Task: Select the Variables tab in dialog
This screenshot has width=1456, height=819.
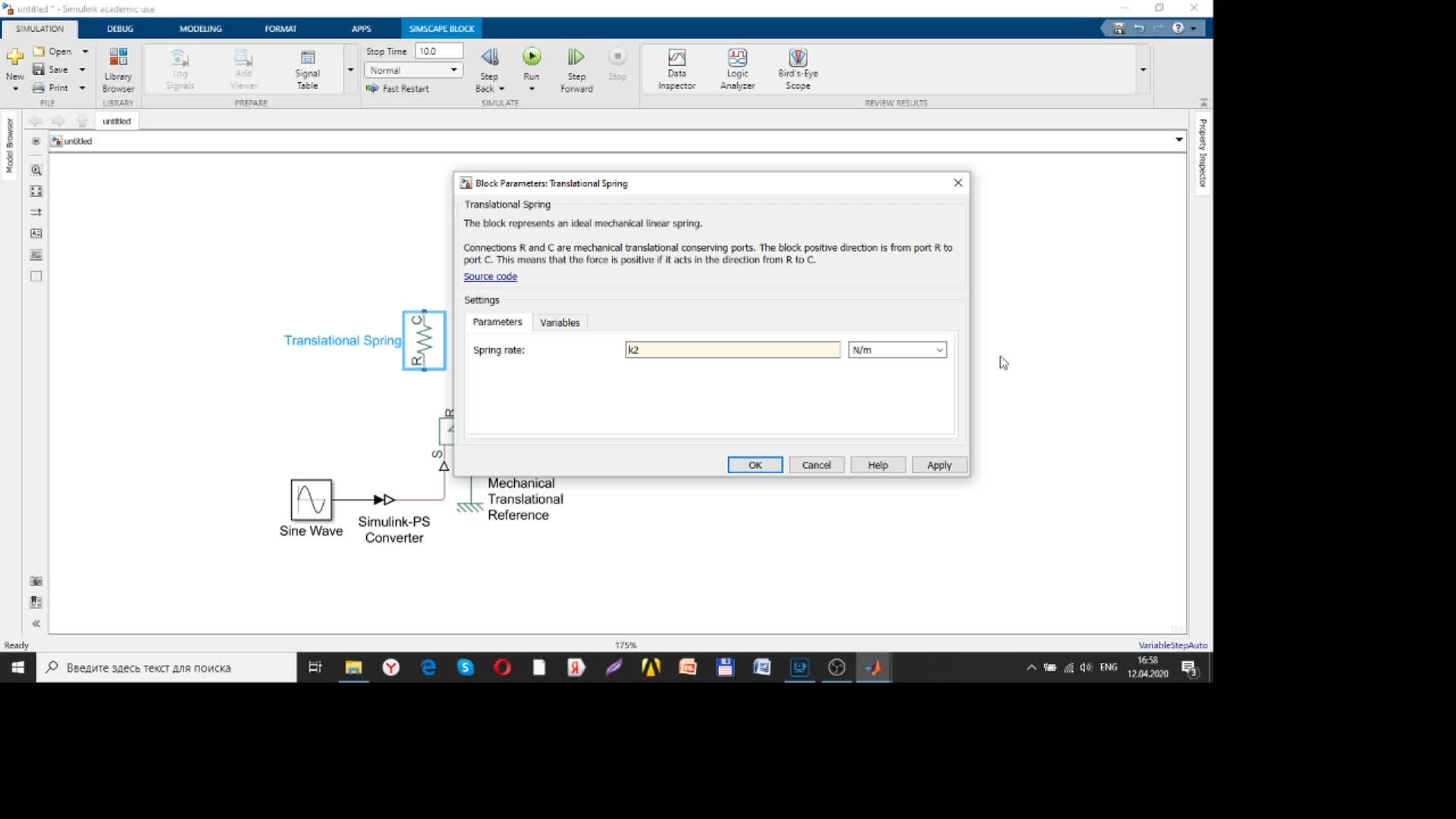Action: [x=560, y=322]
